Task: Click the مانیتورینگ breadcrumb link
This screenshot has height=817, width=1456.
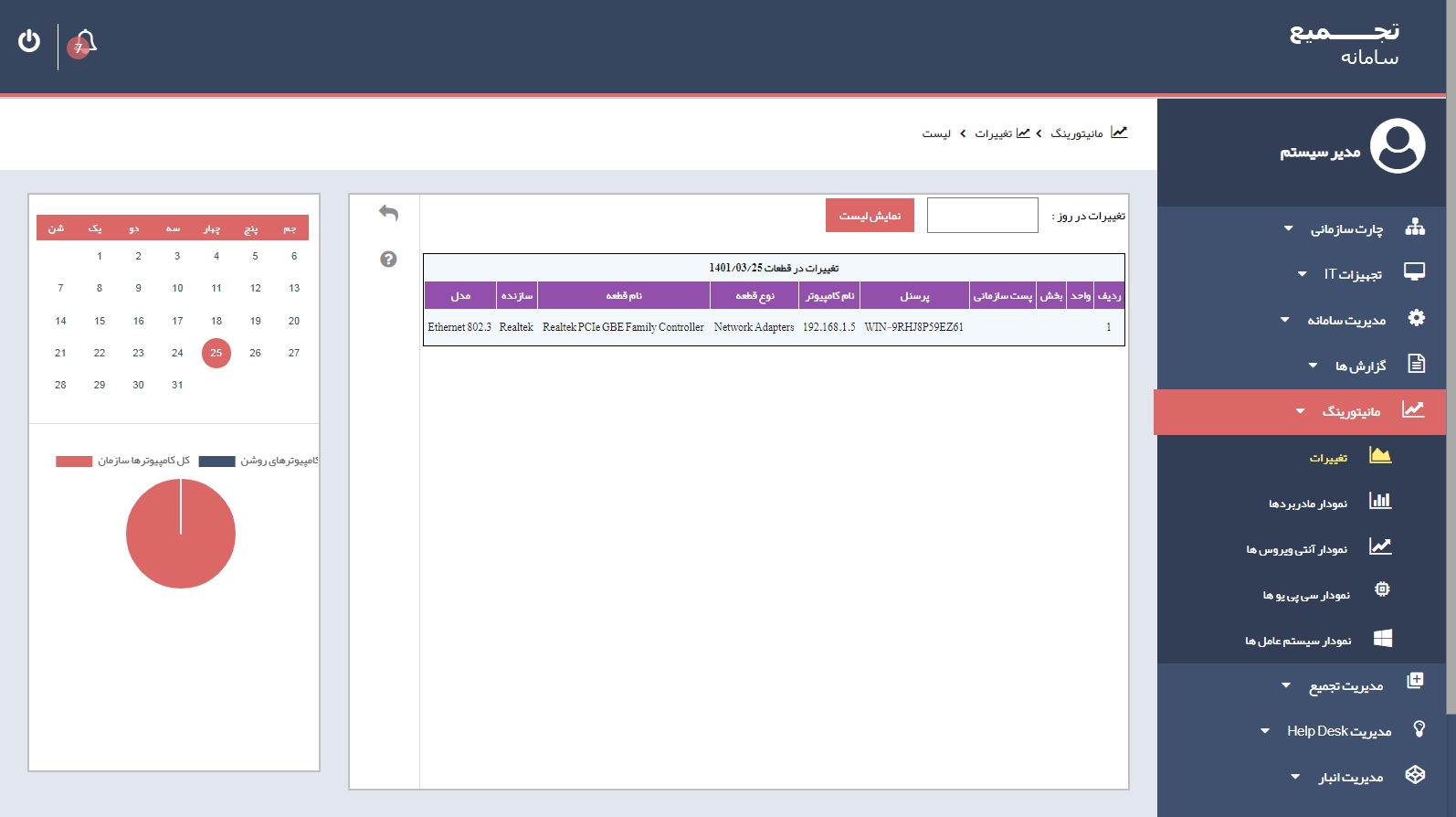Action: 1077,133
